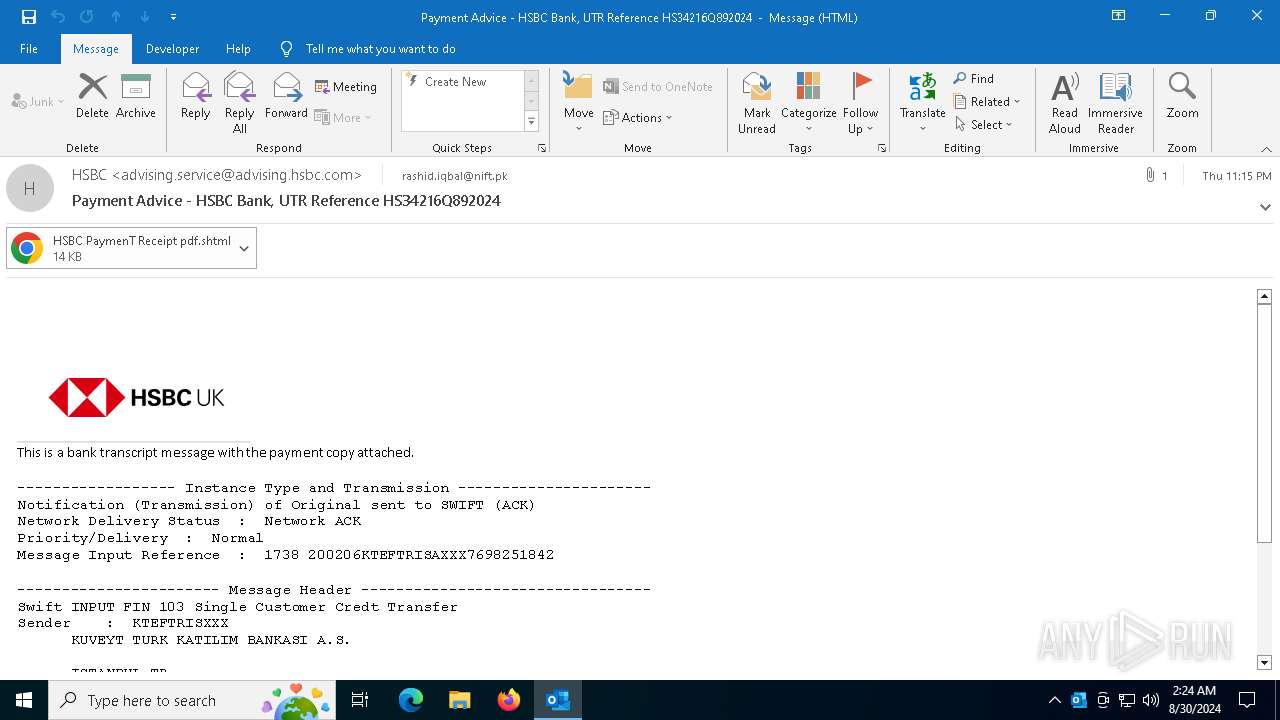Open the system tray hidden icons chevron
This screenshot has width=1280, height=720.
[x=1055, y=700]
